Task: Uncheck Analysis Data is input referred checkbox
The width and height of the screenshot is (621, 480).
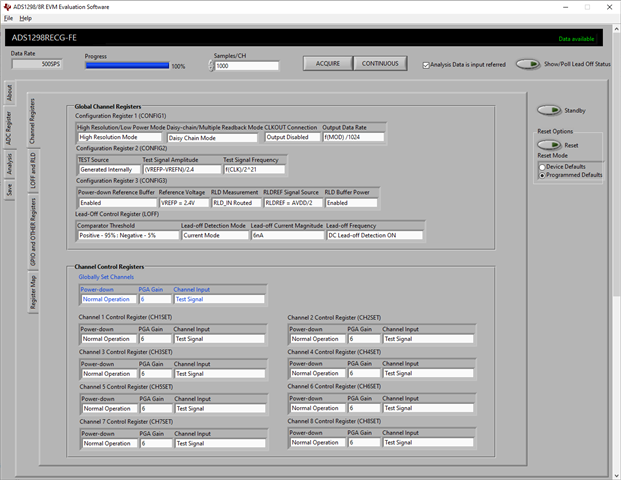Action: click(x=426, y=65)
